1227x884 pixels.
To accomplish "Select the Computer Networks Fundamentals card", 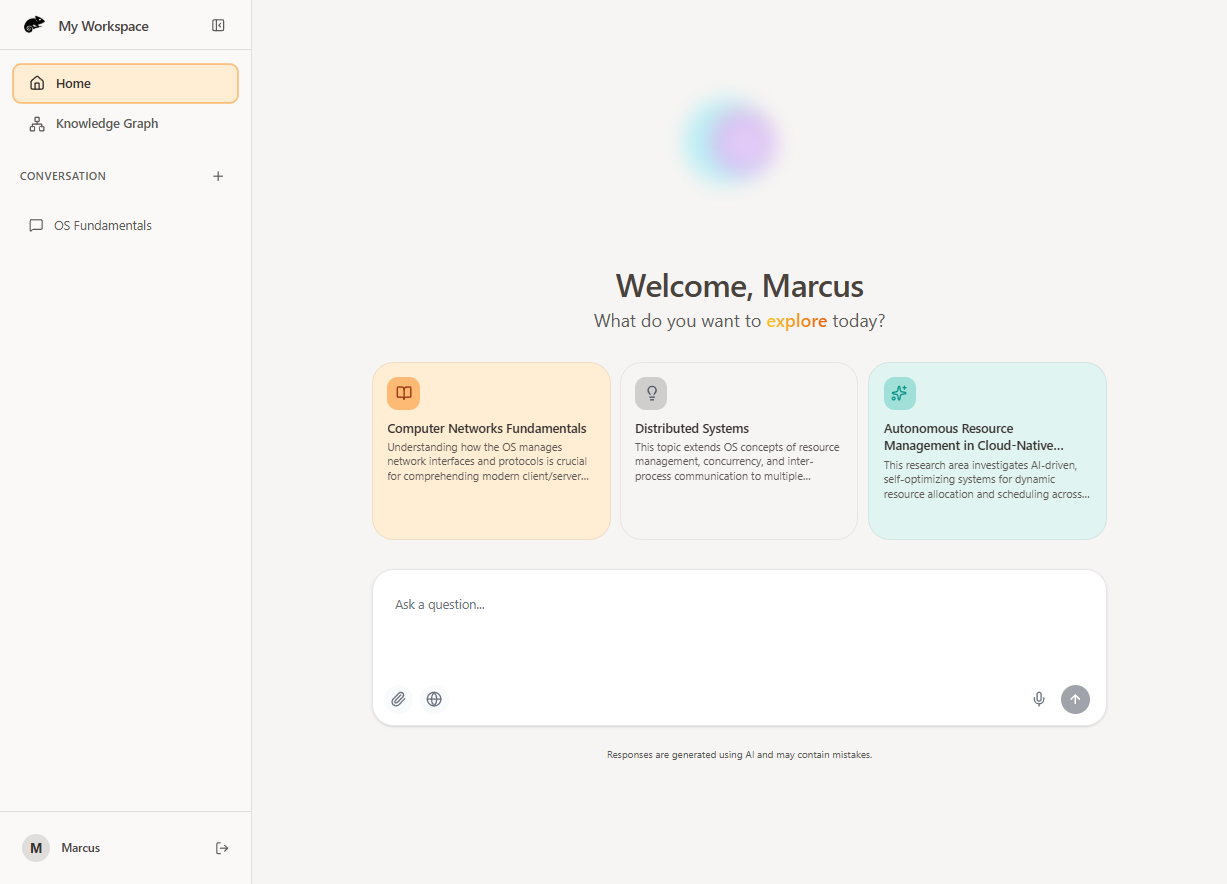I will tap(491, 451).
